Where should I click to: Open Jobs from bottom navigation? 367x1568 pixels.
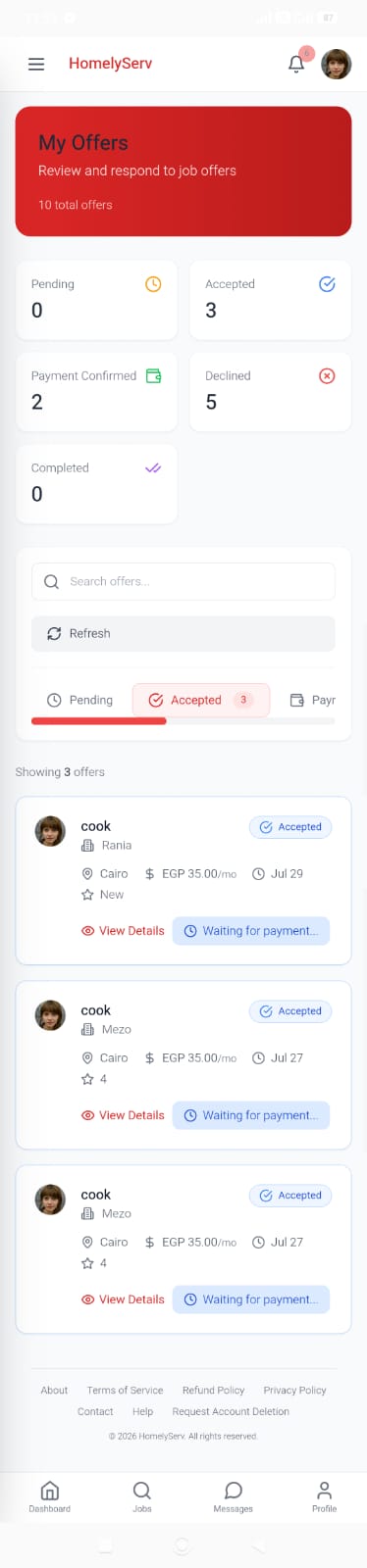[x=142, y=1496]
